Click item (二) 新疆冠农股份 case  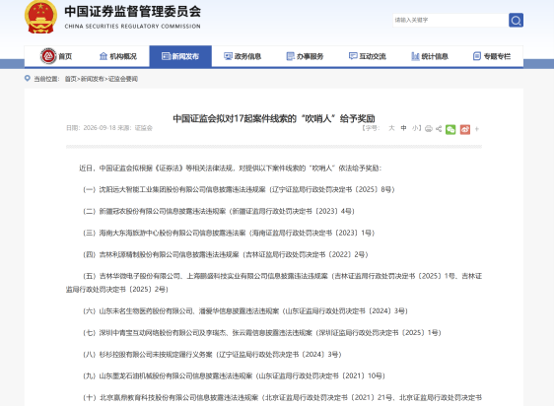(x=218, y=211)
